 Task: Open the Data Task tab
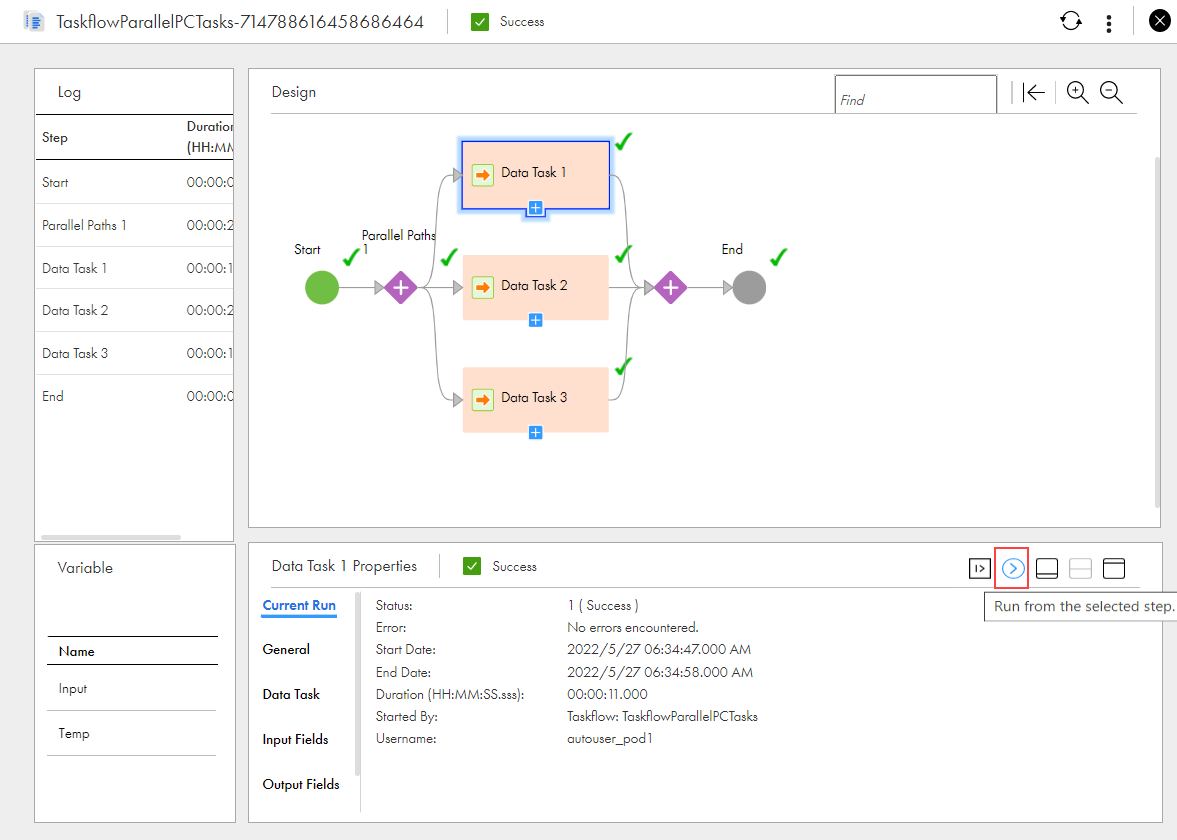(291, 694)
